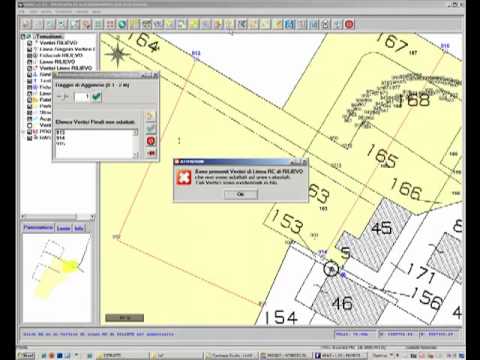This screenshot has height=360, width=480.
Task: Click the red four-square grid toolbar icon
Action: pyautogui.click(x=110, y=24)
